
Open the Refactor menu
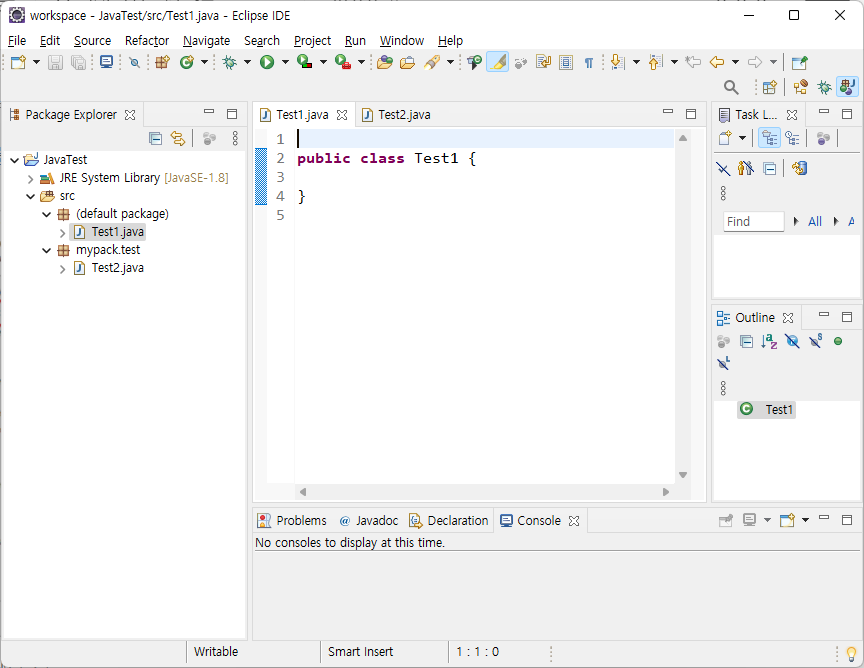[147, 41]
